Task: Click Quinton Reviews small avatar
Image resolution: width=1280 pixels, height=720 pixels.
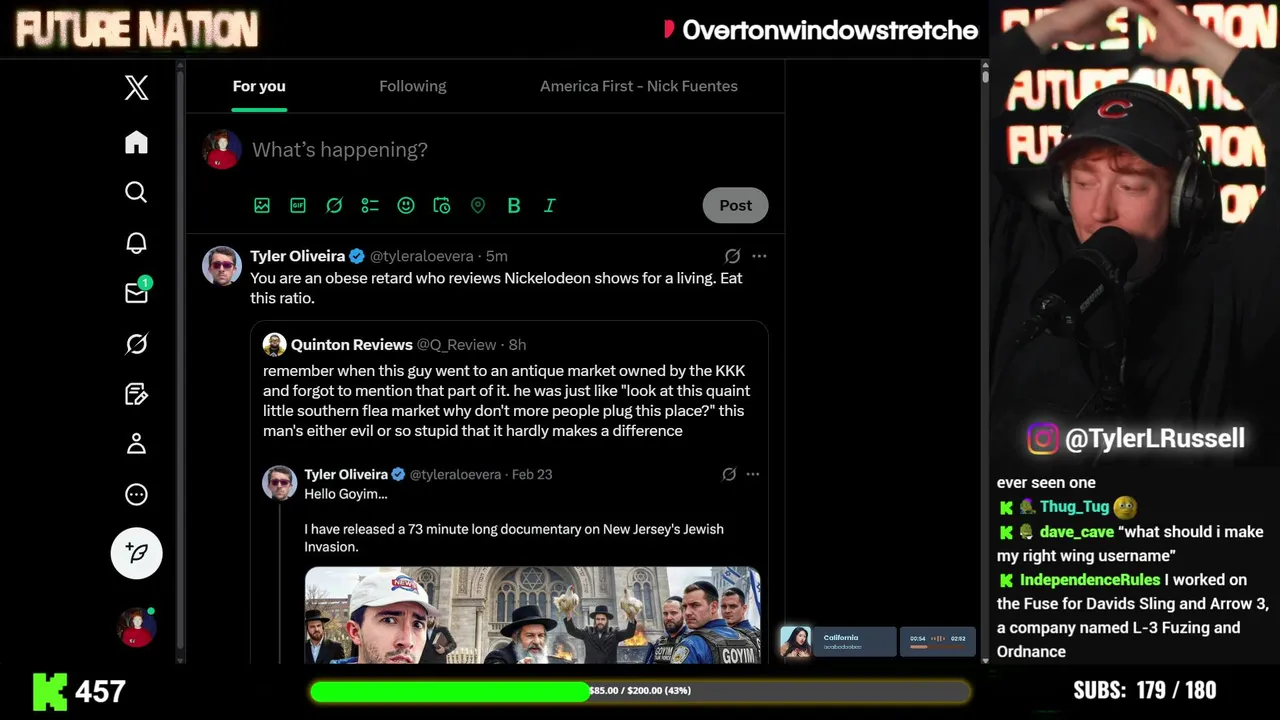Action: tap(274, 345)
